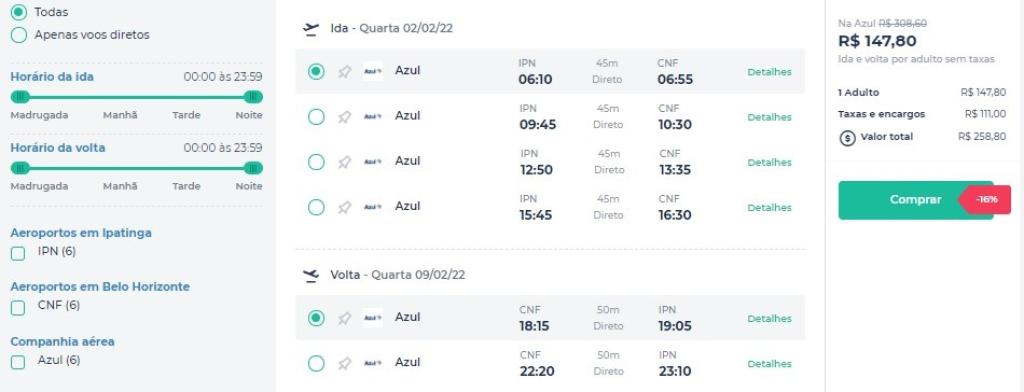Select the 22:20 return flight radio button

click(x=316, y=363)
